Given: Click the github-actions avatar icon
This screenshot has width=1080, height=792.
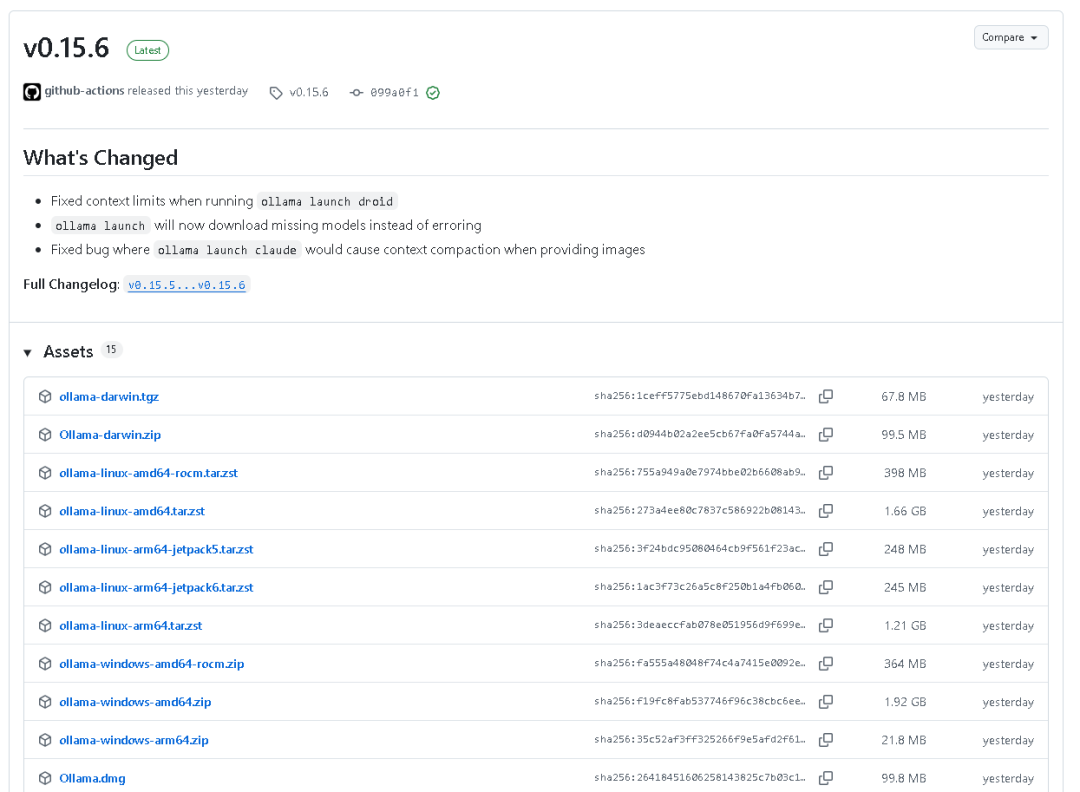Looking at the screenshot, I should click(x=32, y=92).
